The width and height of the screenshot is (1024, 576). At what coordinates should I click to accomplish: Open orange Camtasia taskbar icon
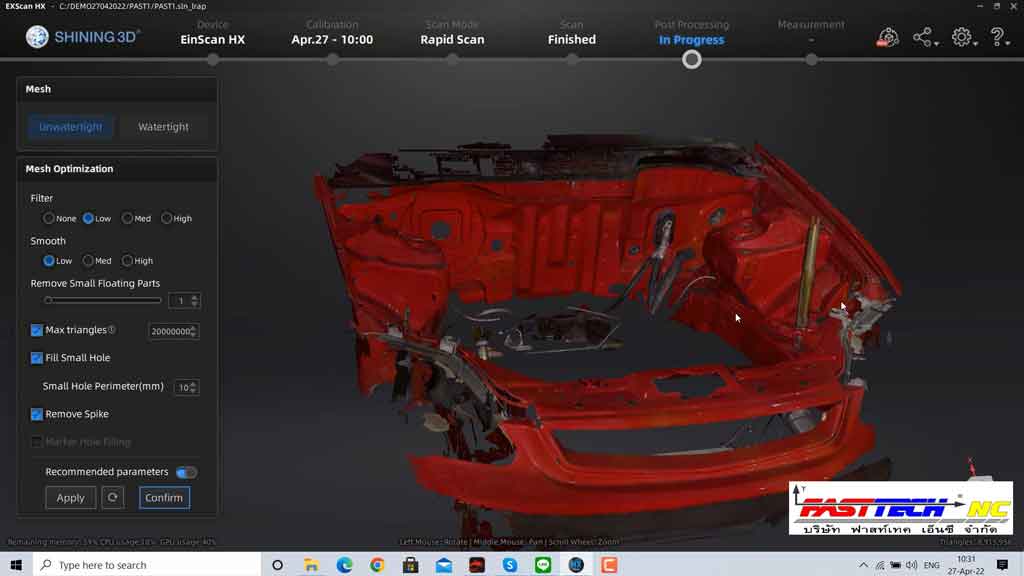[609, 565]
